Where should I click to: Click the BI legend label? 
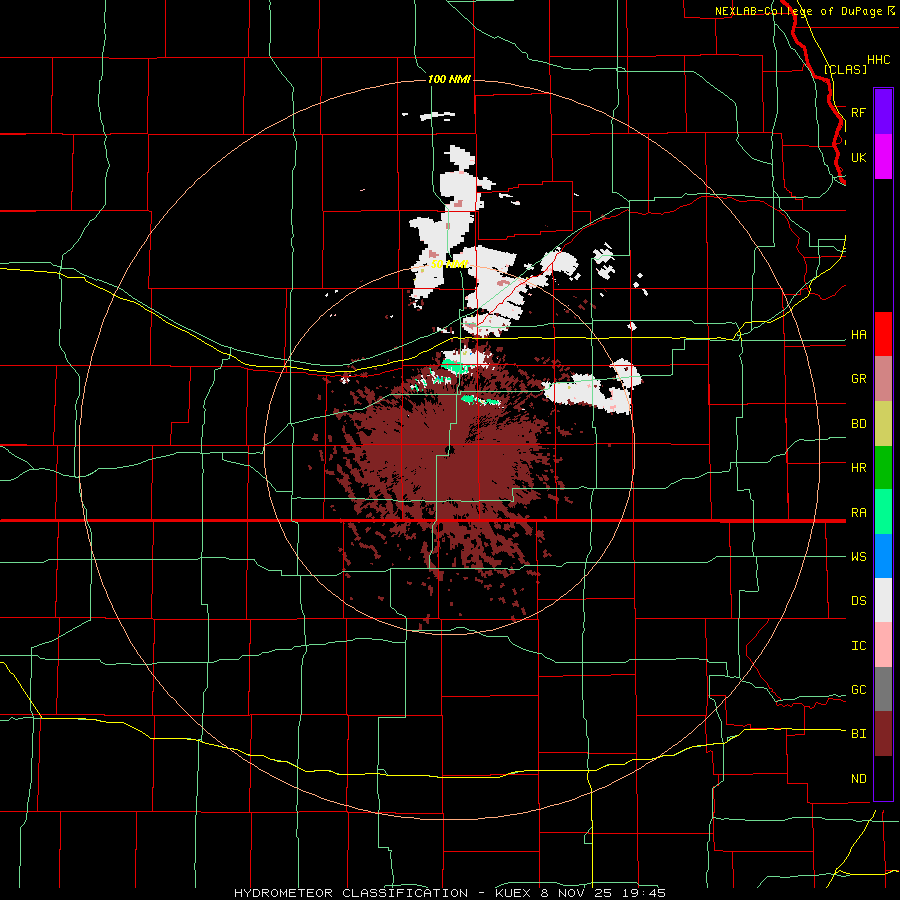coord(858,734)
